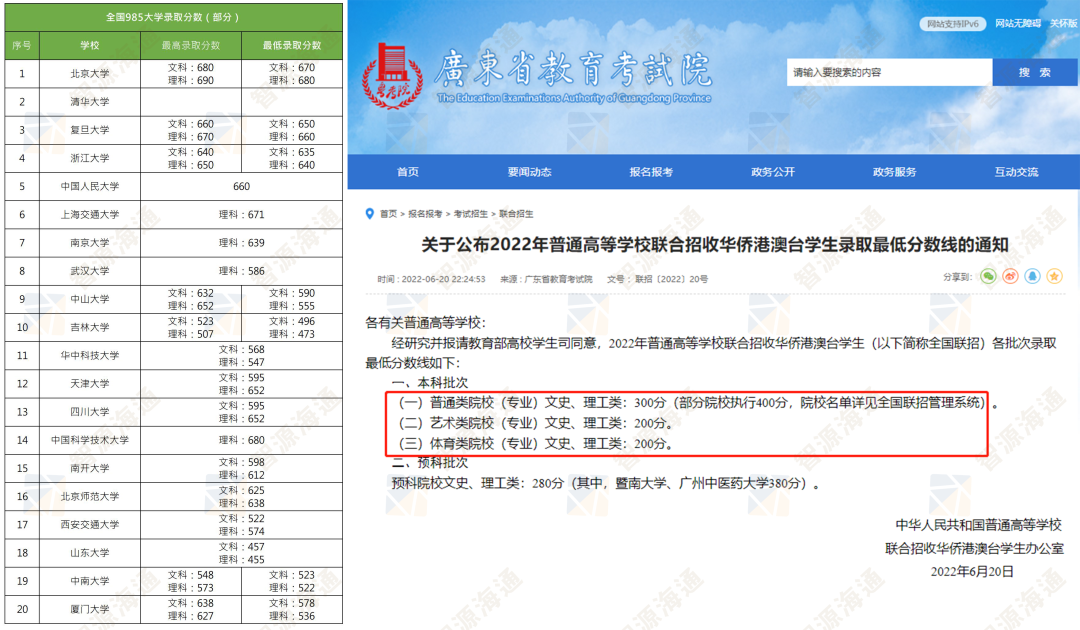
Task: Click the 体育类院校 200分 line
Action: point(535,443)
